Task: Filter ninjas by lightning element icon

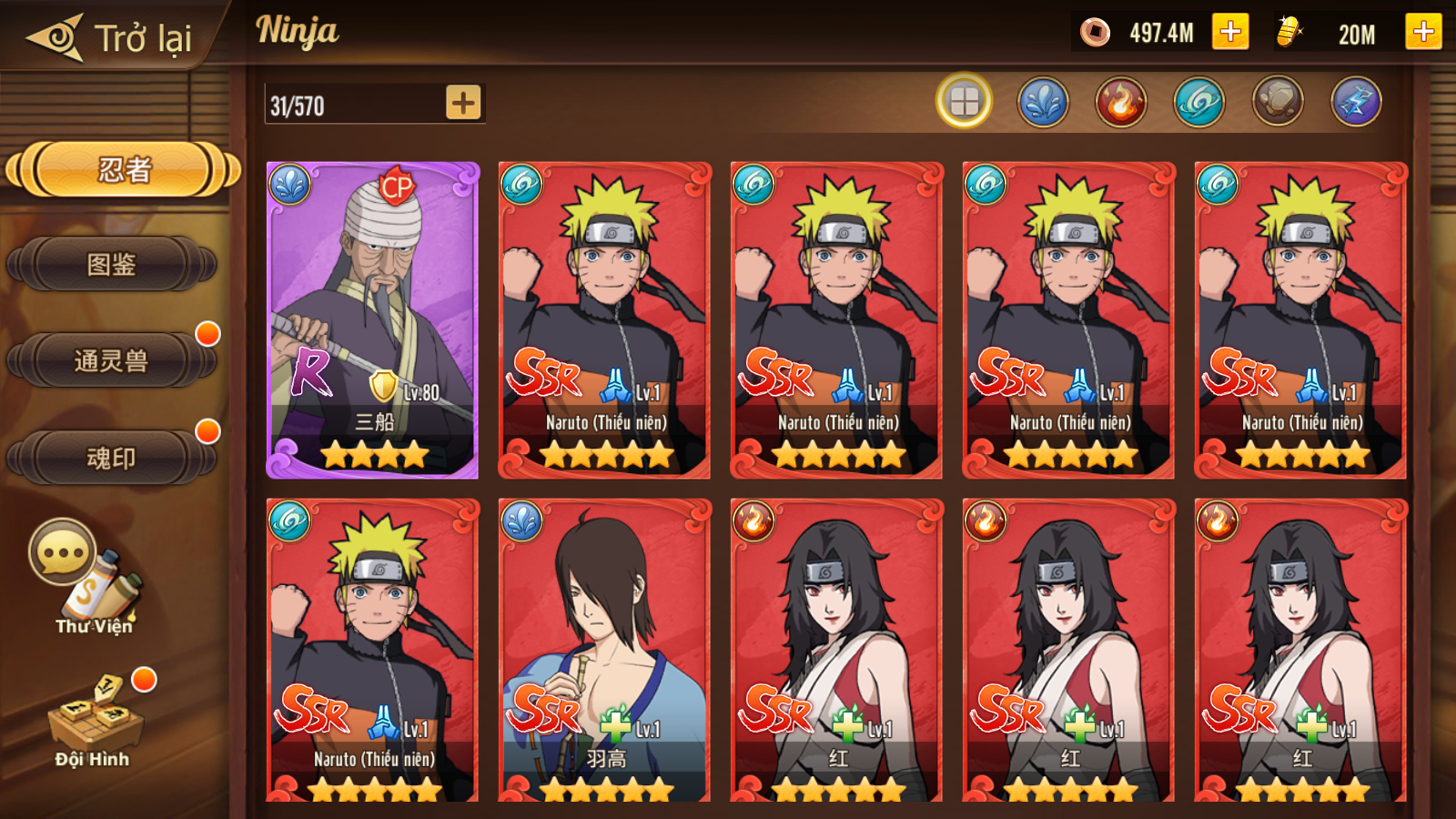Action: click(1356, 101)
